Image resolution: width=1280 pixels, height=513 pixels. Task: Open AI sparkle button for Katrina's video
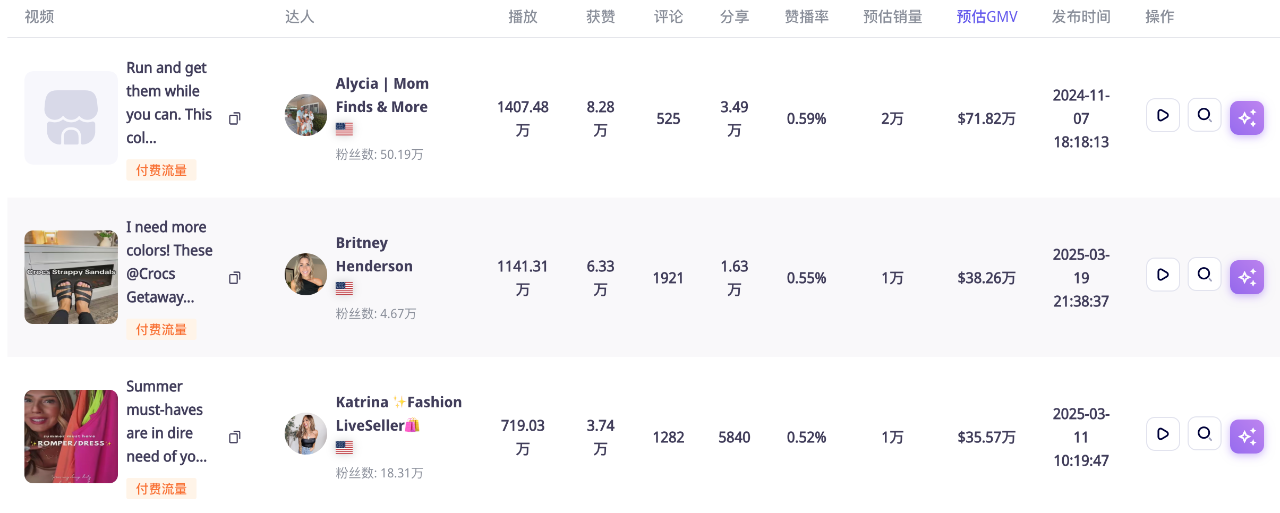(x=1247, y=436)
